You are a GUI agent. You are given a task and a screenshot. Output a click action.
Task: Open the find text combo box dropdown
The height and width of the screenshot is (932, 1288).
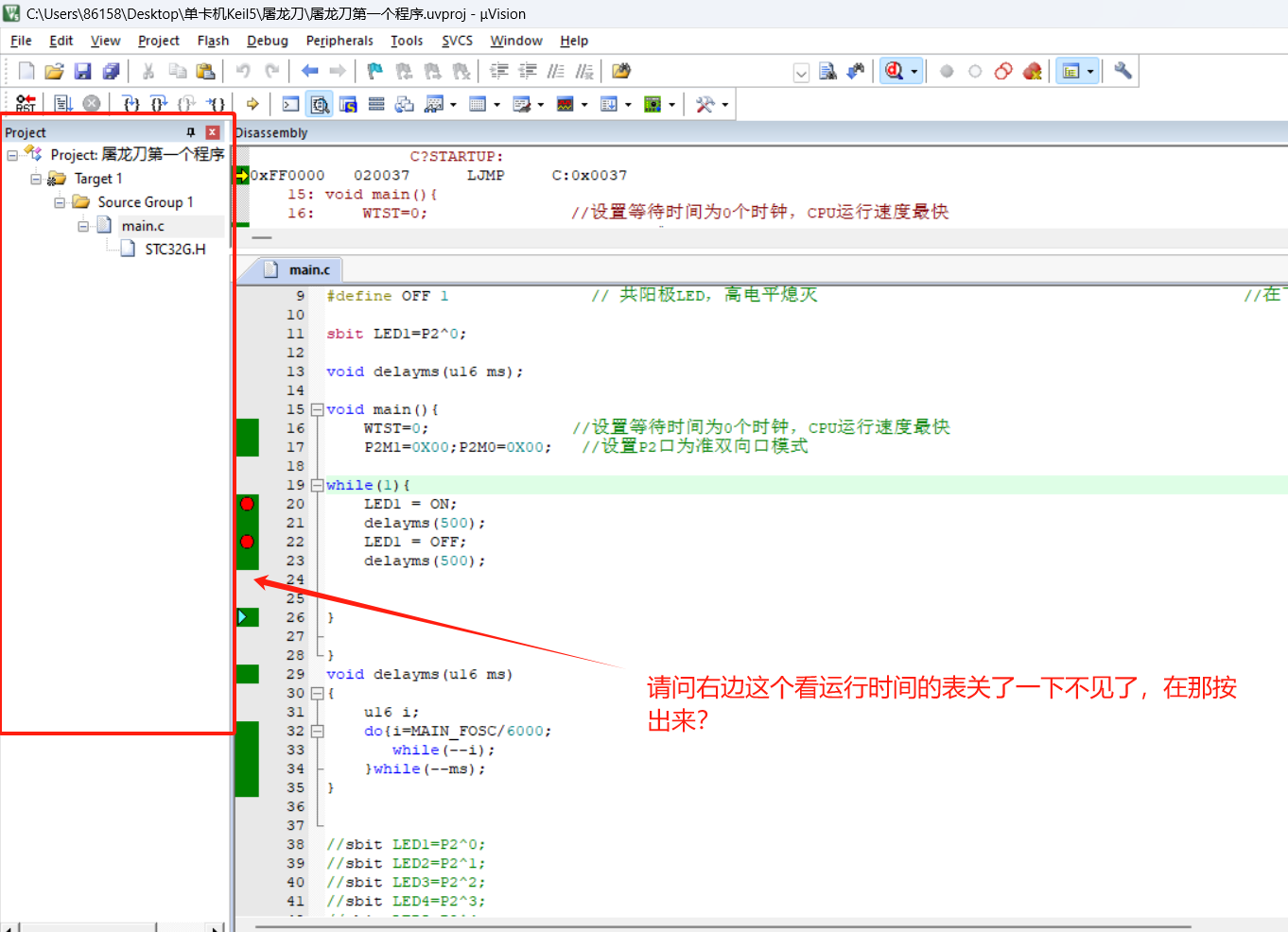click(x=801, y=73)
